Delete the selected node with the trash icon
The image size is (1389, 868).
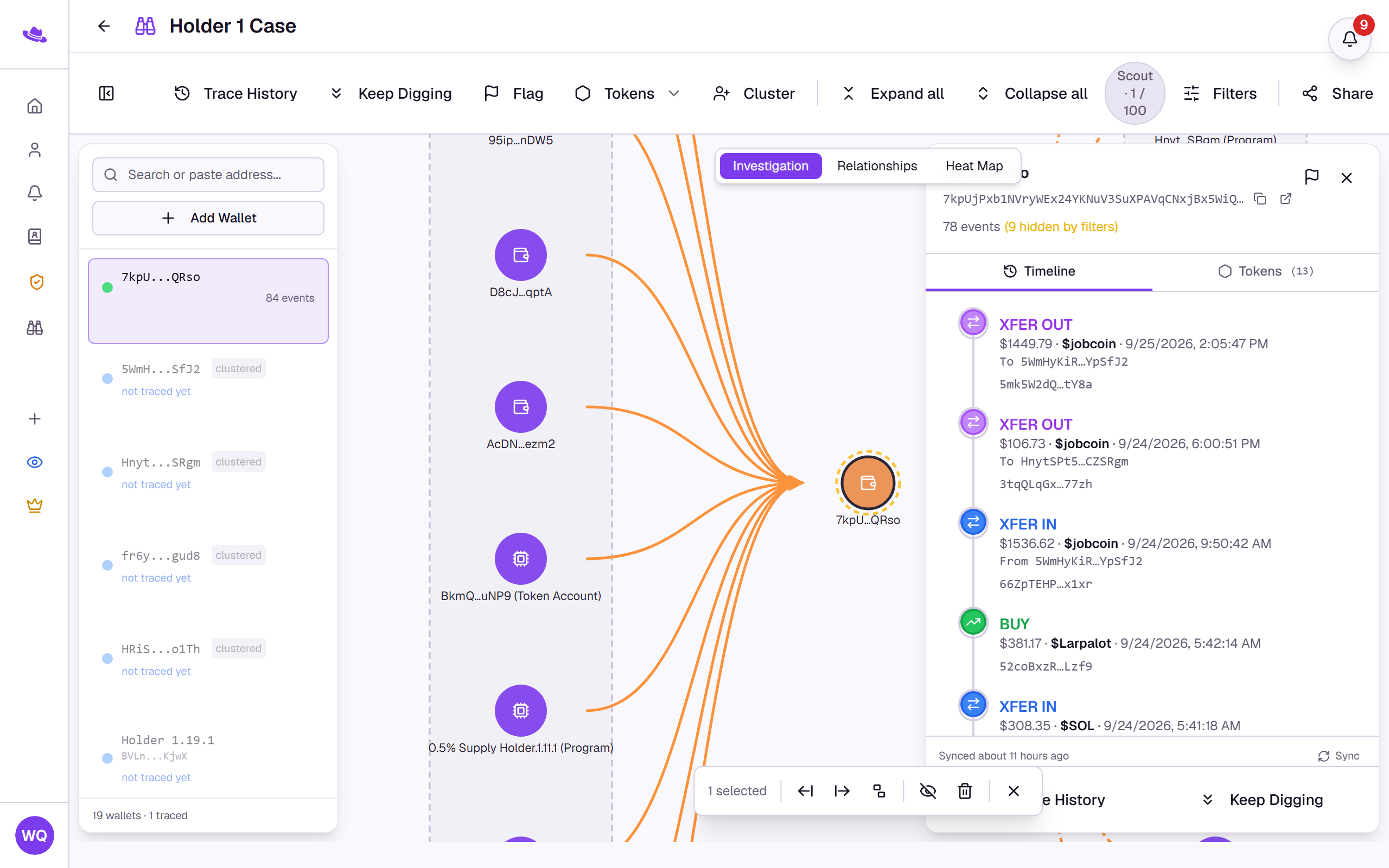(965, 791)
